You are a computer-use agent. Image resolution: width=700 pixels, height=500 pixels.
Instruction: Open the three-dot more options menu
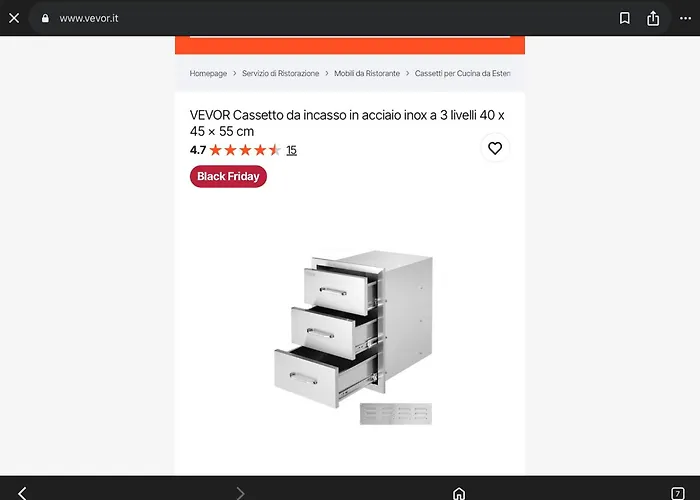[685, 18]
